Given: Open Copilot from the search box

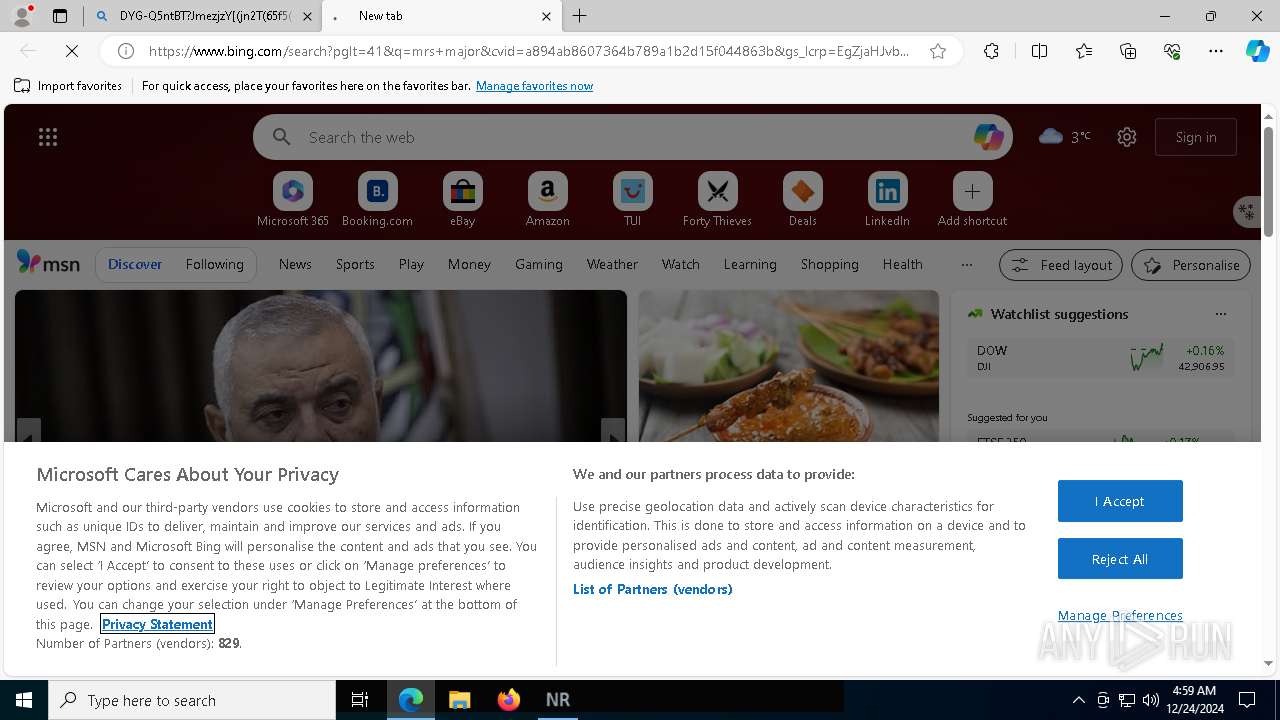Looking at the screenshot, I should (x=988, y=137).
